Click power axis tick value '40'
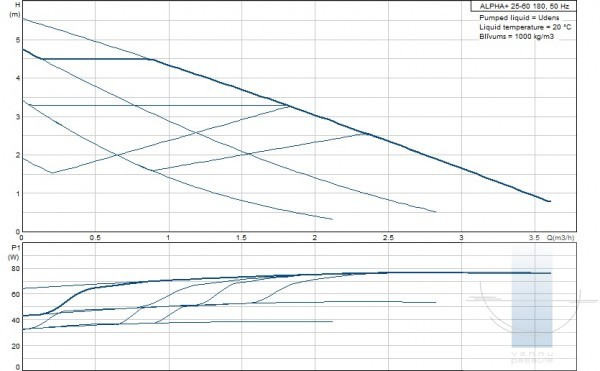Screen dimensions: 600x371 16,321
